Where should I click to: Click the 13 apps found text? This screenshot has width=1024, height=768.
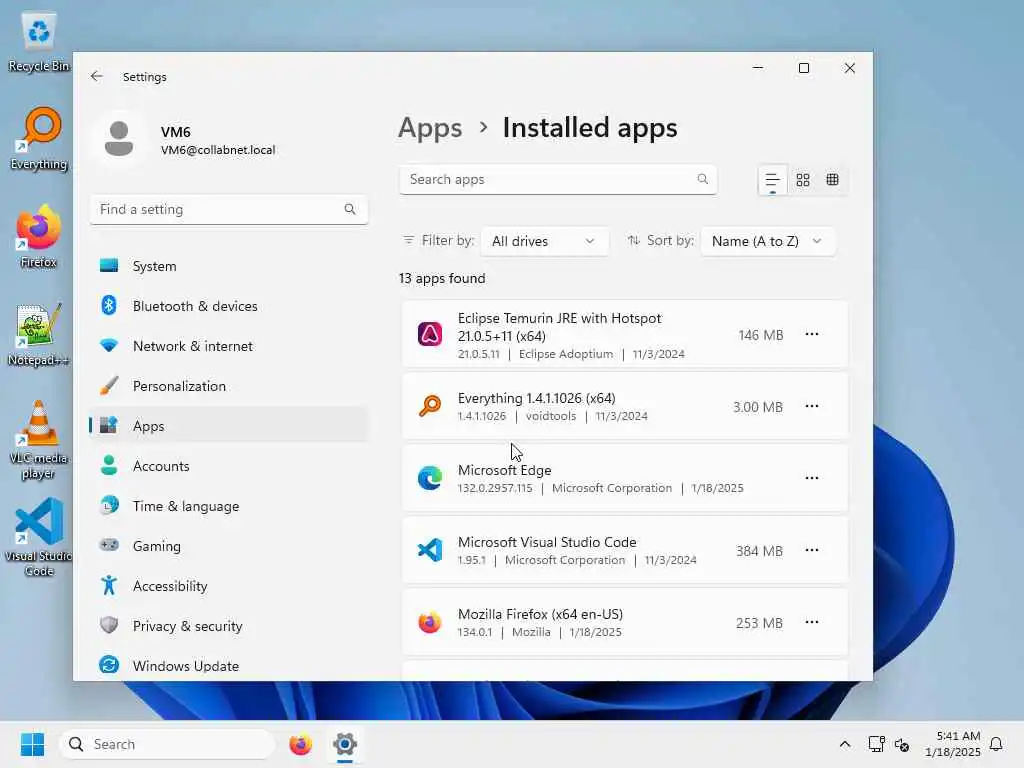442,278
